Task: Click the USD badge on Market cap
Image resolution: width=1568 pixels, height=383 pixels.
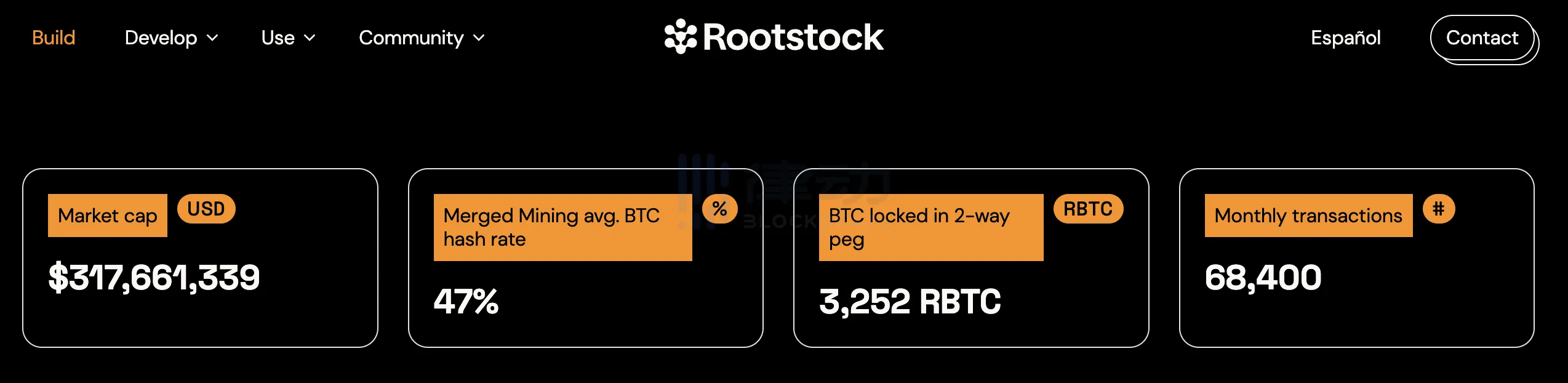Action: [x=206, y=209]
